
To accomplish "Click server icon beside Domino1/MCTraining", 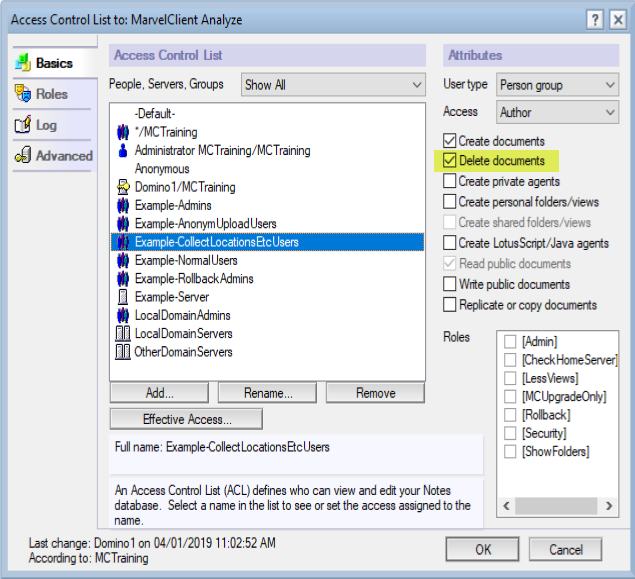I will tap(123, 187).
